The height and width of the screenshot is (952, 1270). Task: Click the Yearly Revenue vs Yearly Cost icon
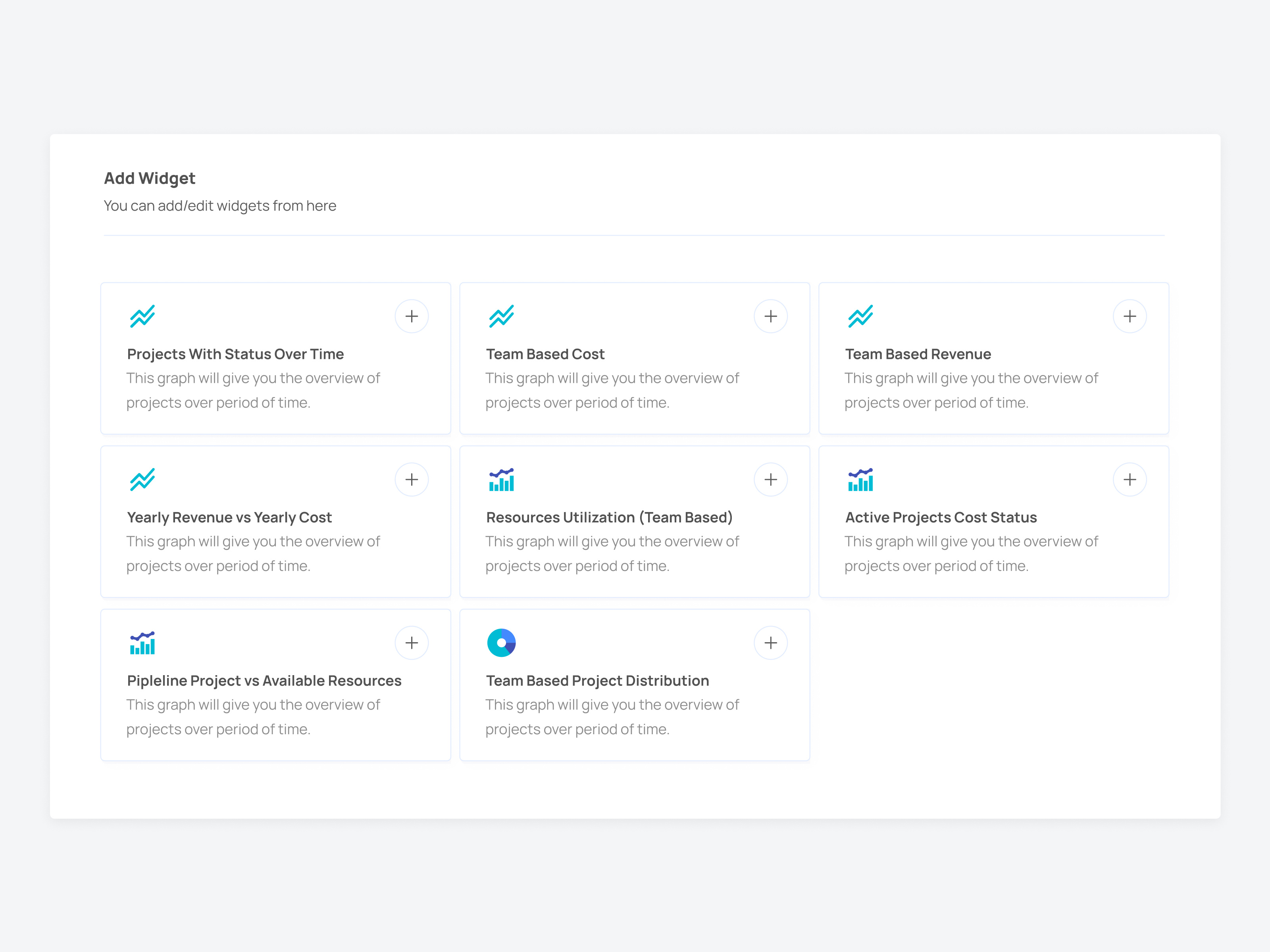point(142,479)
